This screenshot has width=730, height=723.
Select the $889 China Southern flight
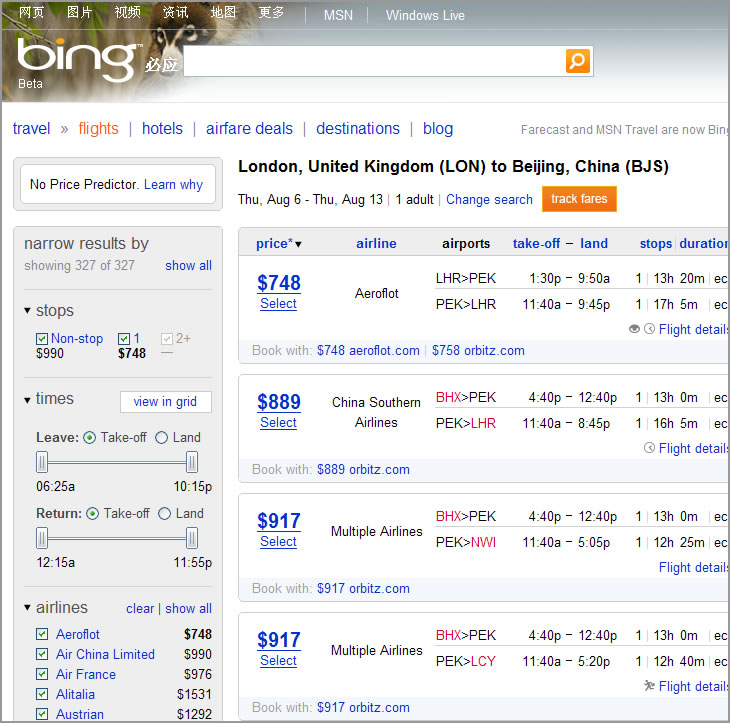coord(278,422)
